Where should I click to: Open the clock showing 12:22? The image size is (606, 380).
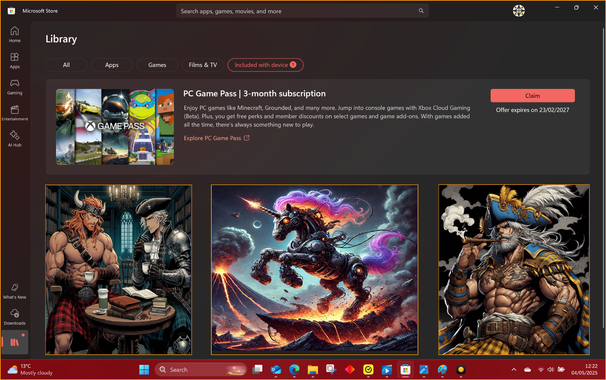(584, 370)
